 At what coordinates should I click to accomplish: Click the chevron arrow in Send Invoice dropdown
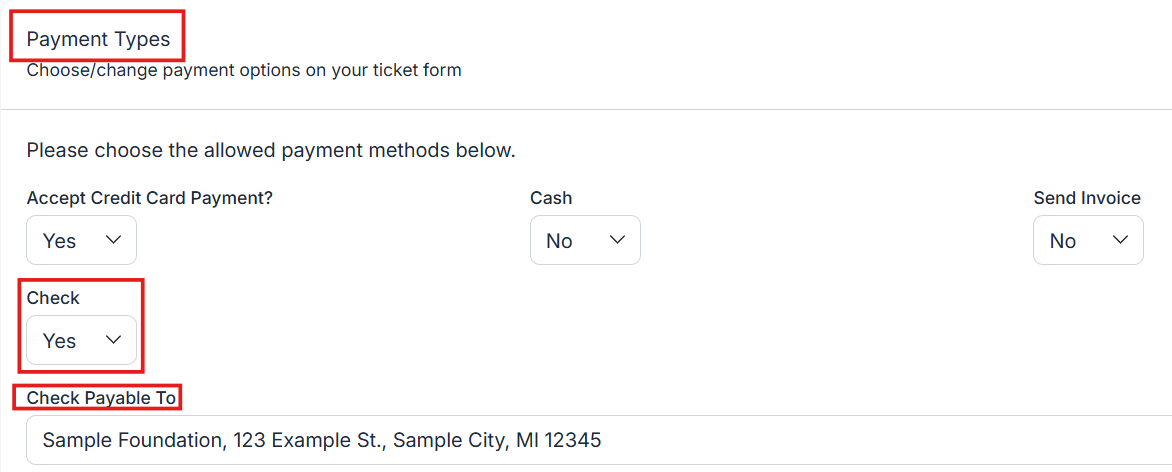1120,240
